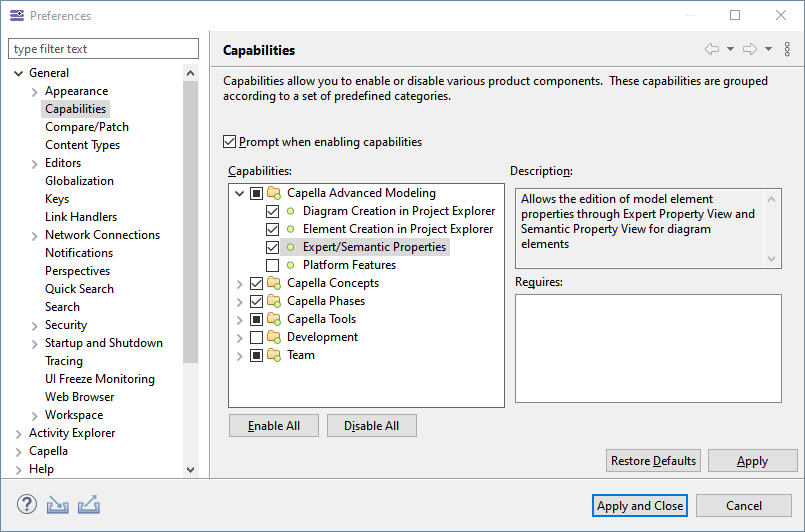Expand the Editors node
Screen dimensions: 805x532
[34, 164]
